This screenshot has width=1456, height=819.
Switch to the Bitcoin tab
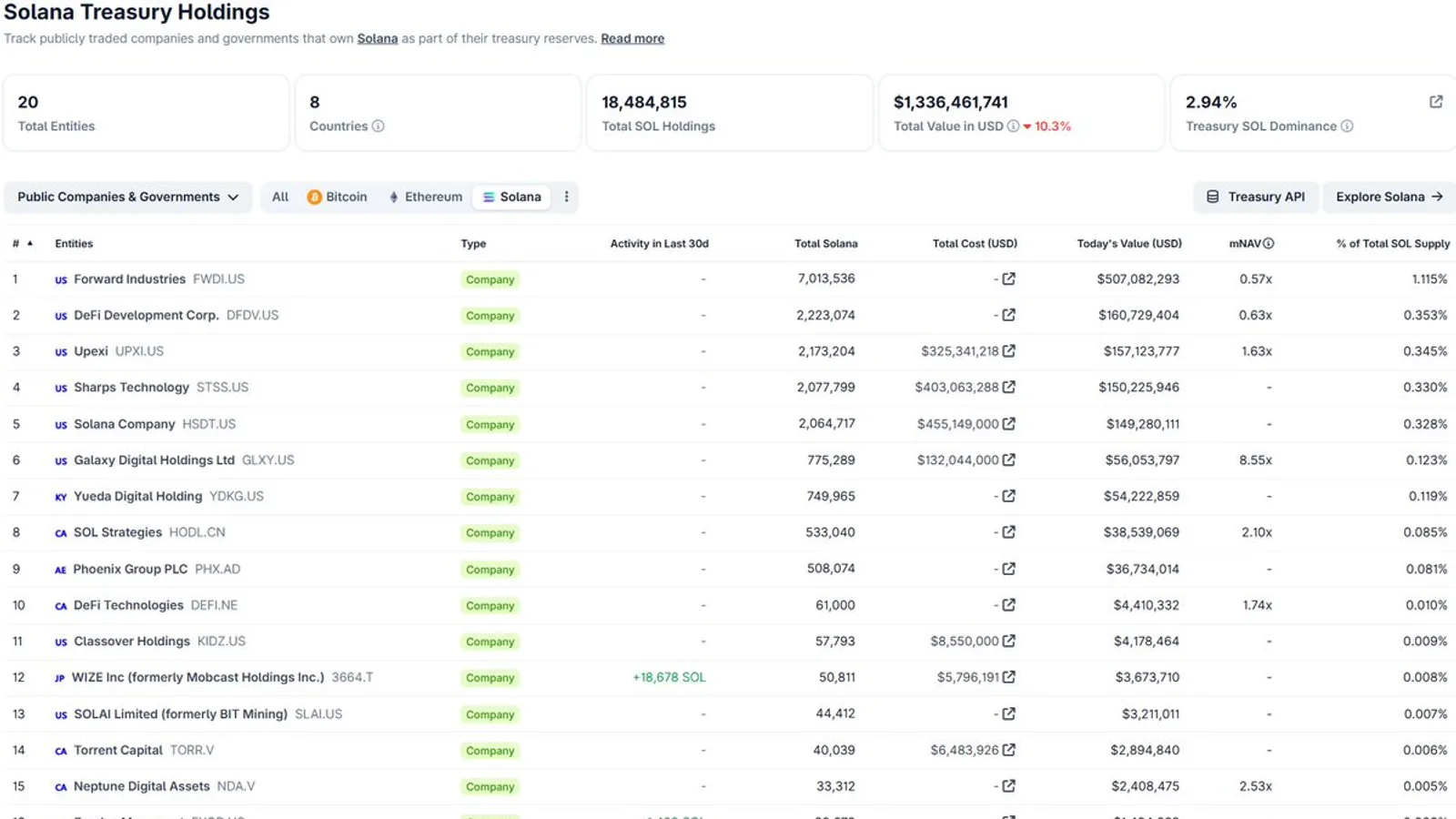pos(338,197)
